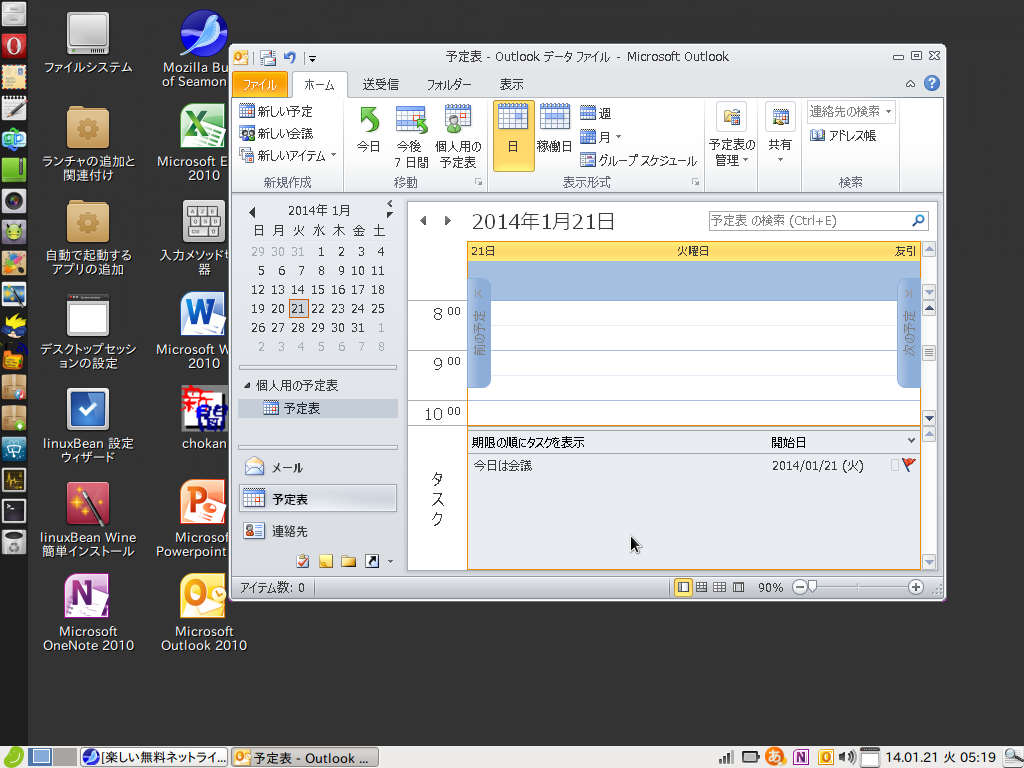Go to previous month in the date navigator
Viewport: 1024px width, 768px height.
click(x=252, y=212)
